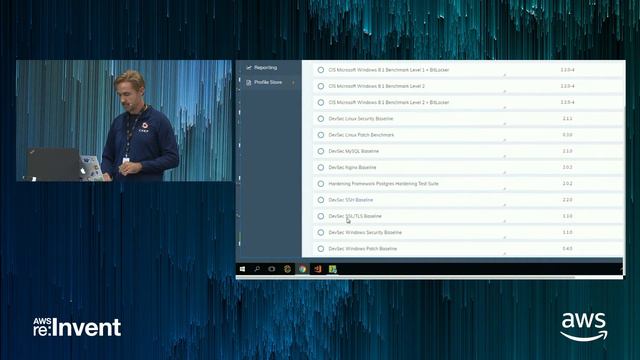Click 'CIS Microsoft Windows 8.1 Benchmark Level 1 + BitLocker' text
The height and width of the screenshot is (360, 640).
pyautogui.click(x=389, y=70)
